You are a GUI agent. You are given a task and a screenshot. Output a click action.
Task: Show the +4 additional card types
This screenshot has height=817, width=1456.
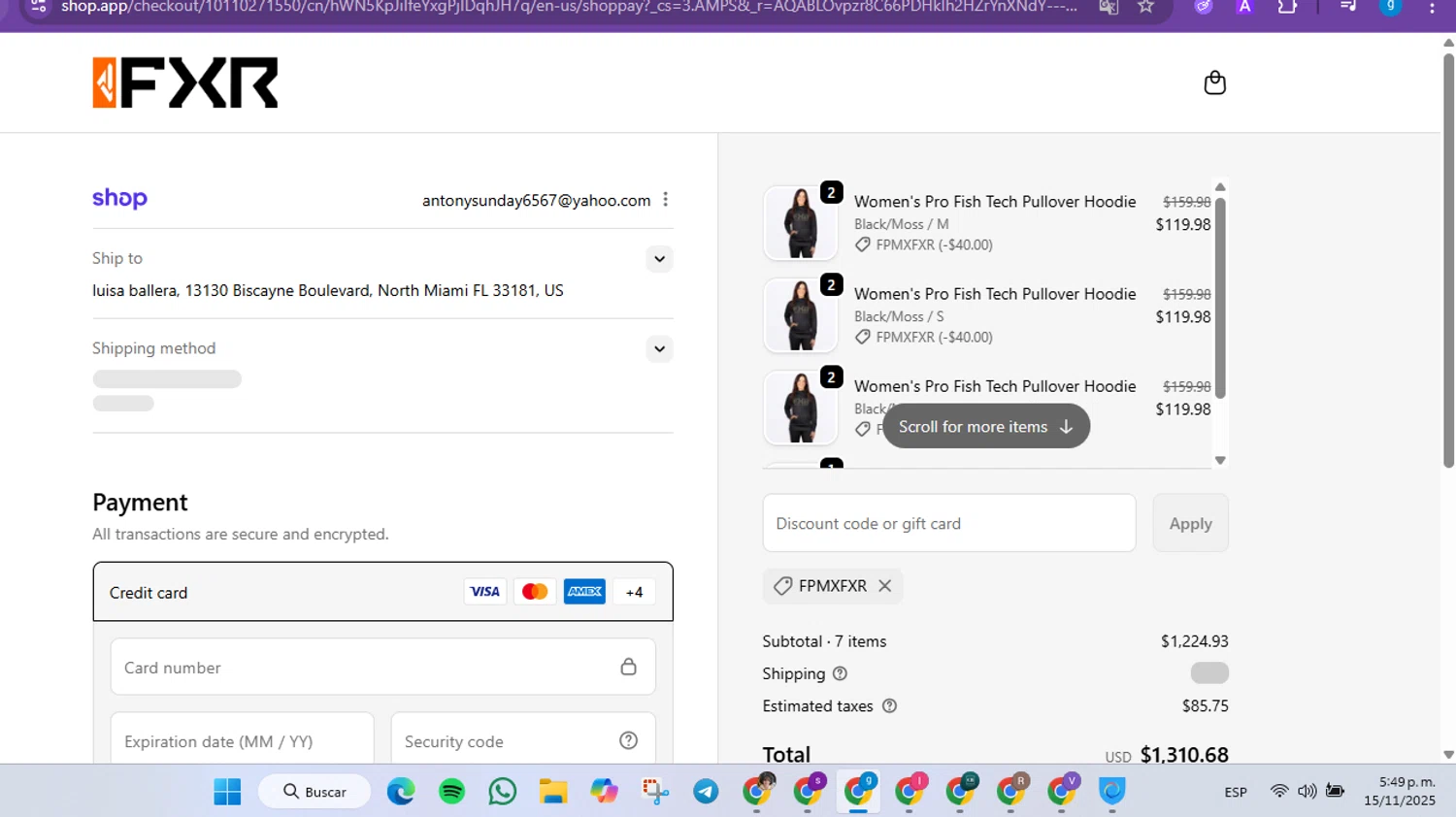(x=634, y=592)
